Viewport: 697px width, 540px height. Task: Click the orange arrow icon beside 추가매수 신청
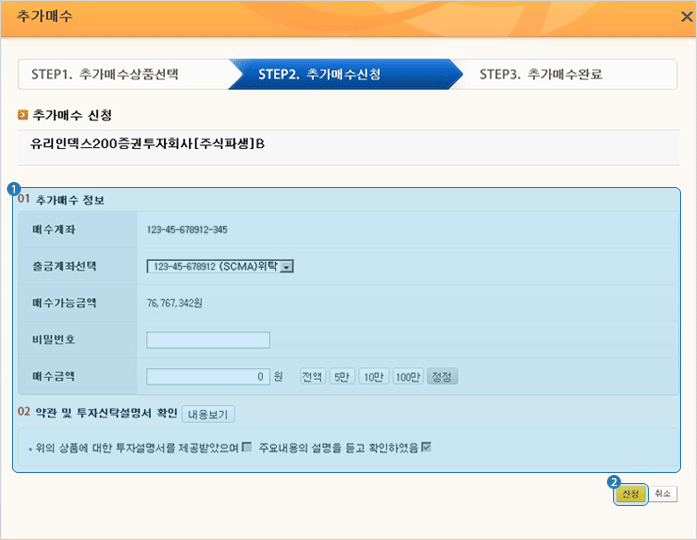click(x=23, y=115)
